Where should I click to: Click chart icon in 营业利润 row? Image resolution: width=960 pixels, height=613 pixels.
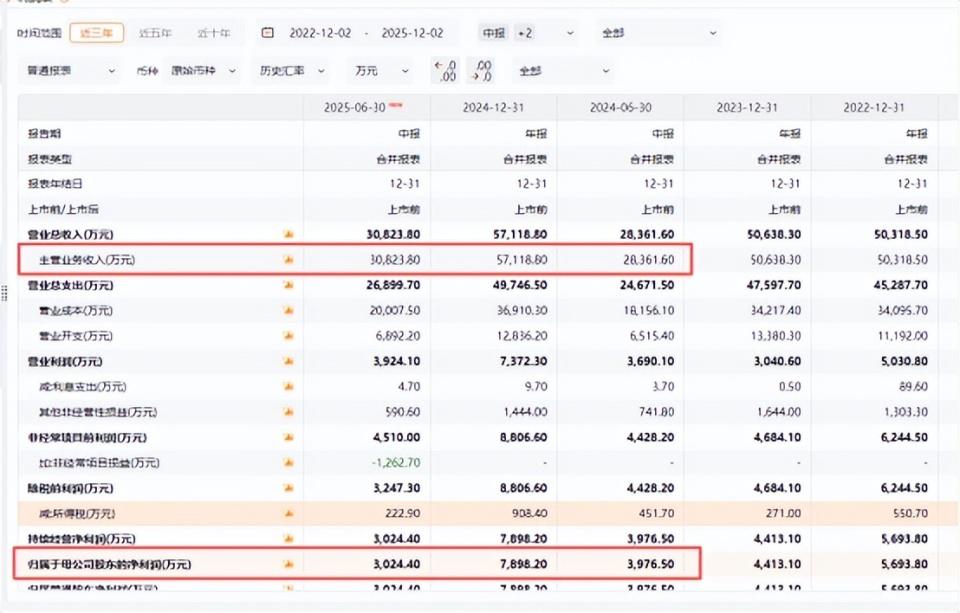(x=288, y=361)
